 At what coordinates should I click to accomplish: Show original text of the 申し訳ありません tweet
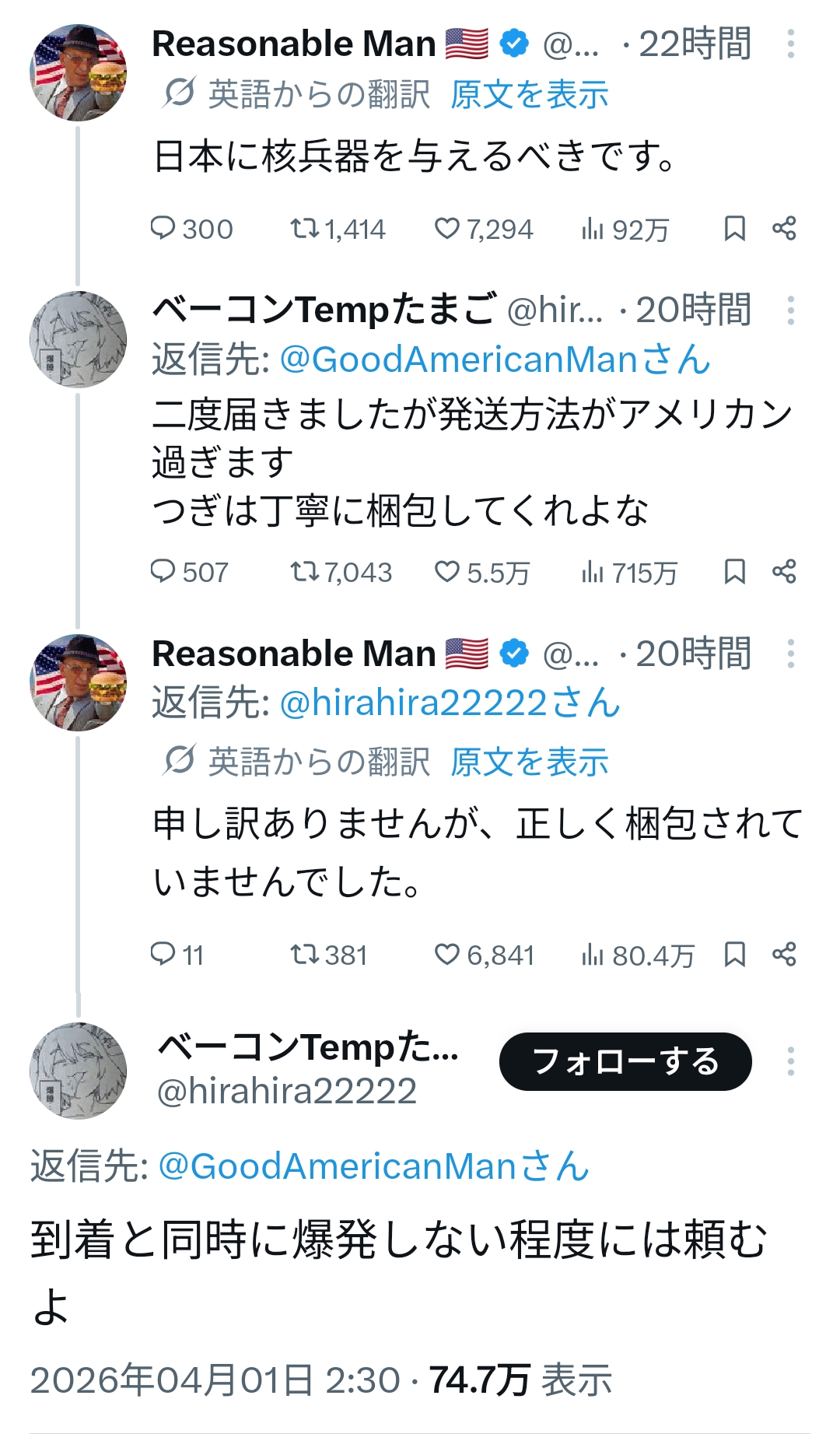(x=529, y=762)
